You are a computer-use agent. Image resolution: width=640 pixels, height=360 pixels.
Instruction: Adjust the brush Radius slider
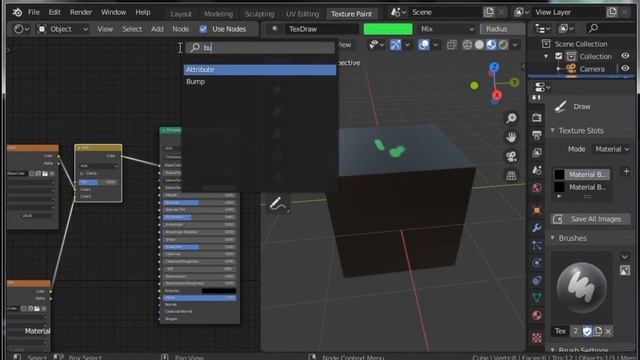[502, 29]
